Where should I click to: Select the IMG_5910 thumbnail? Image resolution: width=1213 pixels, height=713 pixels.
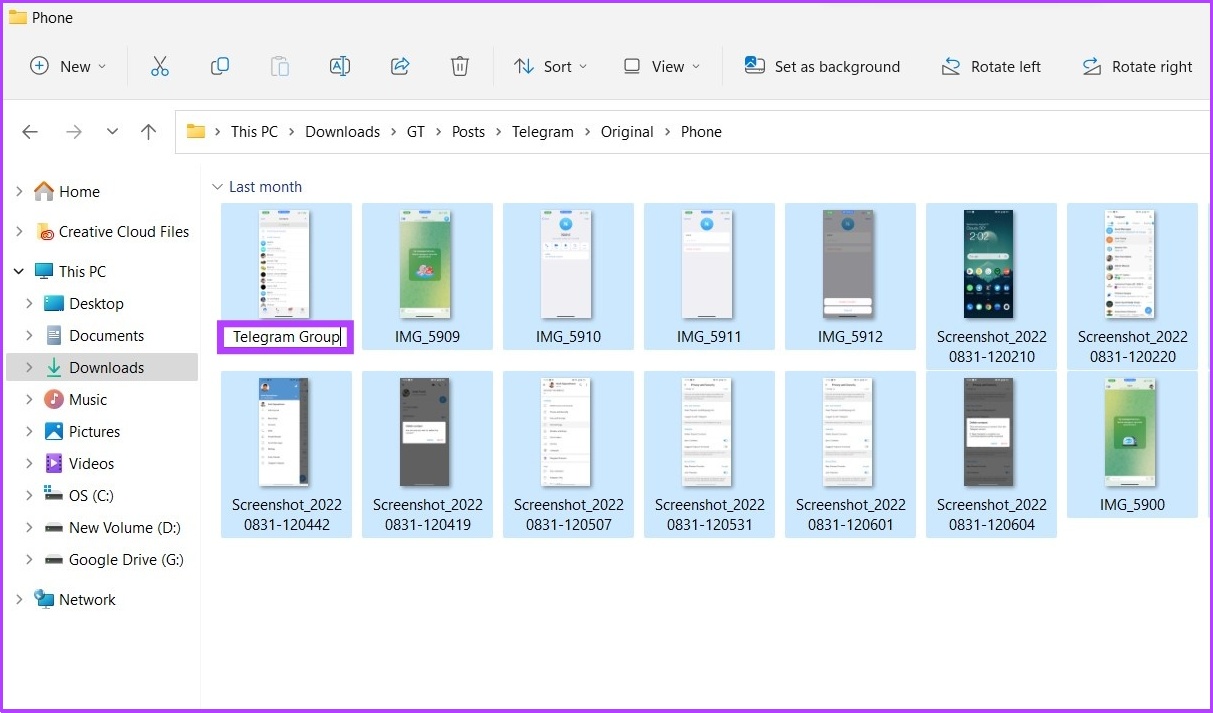click(568, 265)
